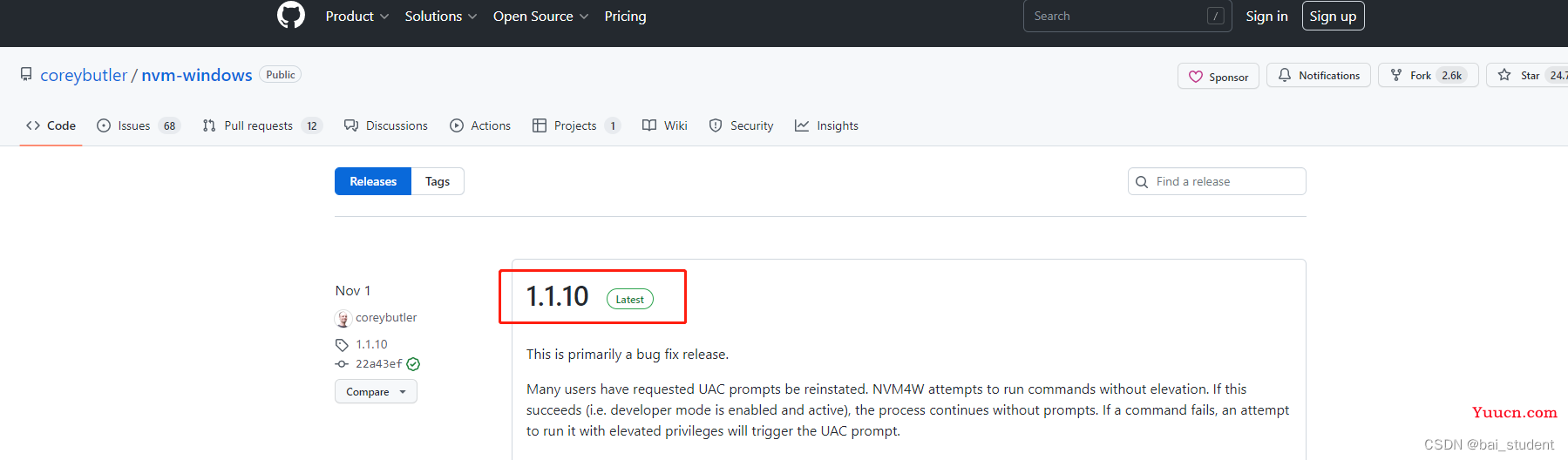
Task: Open the Actions tab
Action: 480,125
